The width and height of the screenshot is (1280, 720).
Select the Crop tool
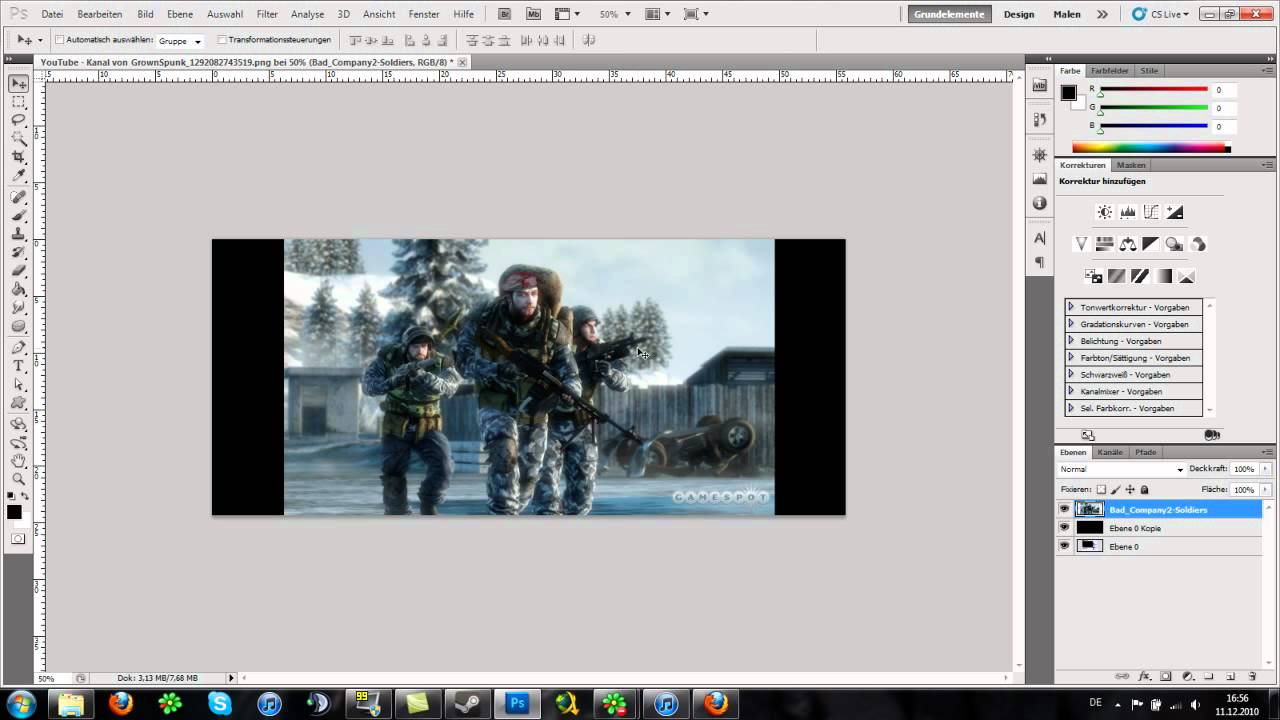18,157
